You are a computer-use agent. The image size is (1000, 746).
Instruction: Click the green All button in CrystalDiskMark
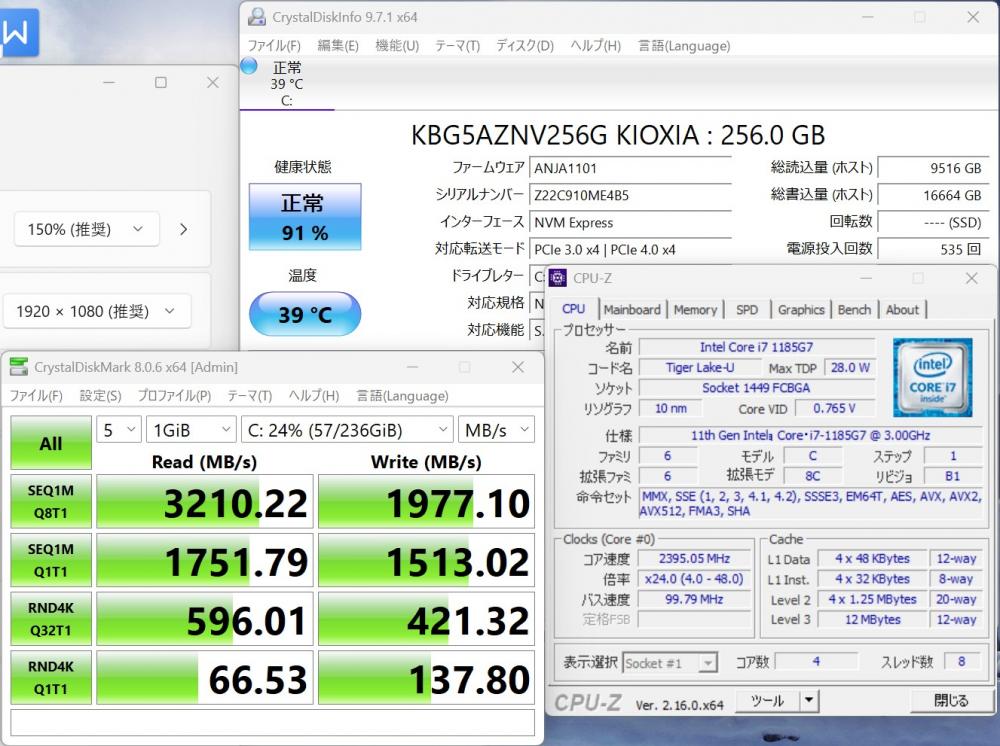click(x=51, y=443)
